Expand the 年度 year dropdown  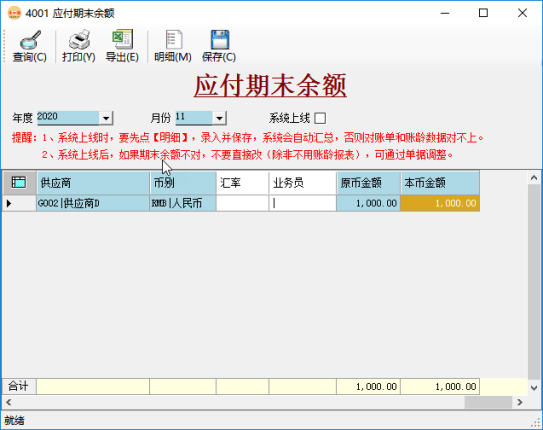(x=106, y=118)
